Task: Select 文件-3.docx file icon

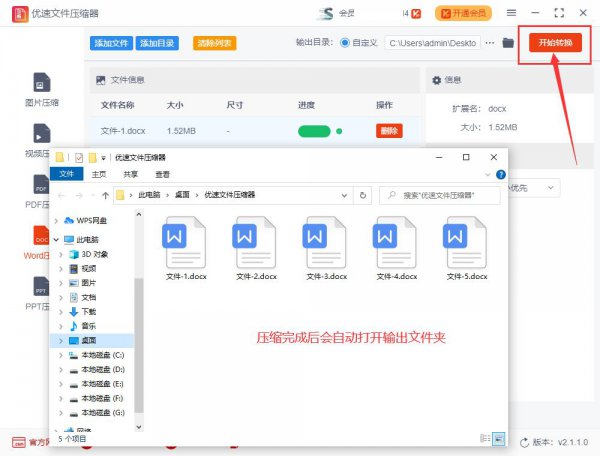Action: [326, 248]
